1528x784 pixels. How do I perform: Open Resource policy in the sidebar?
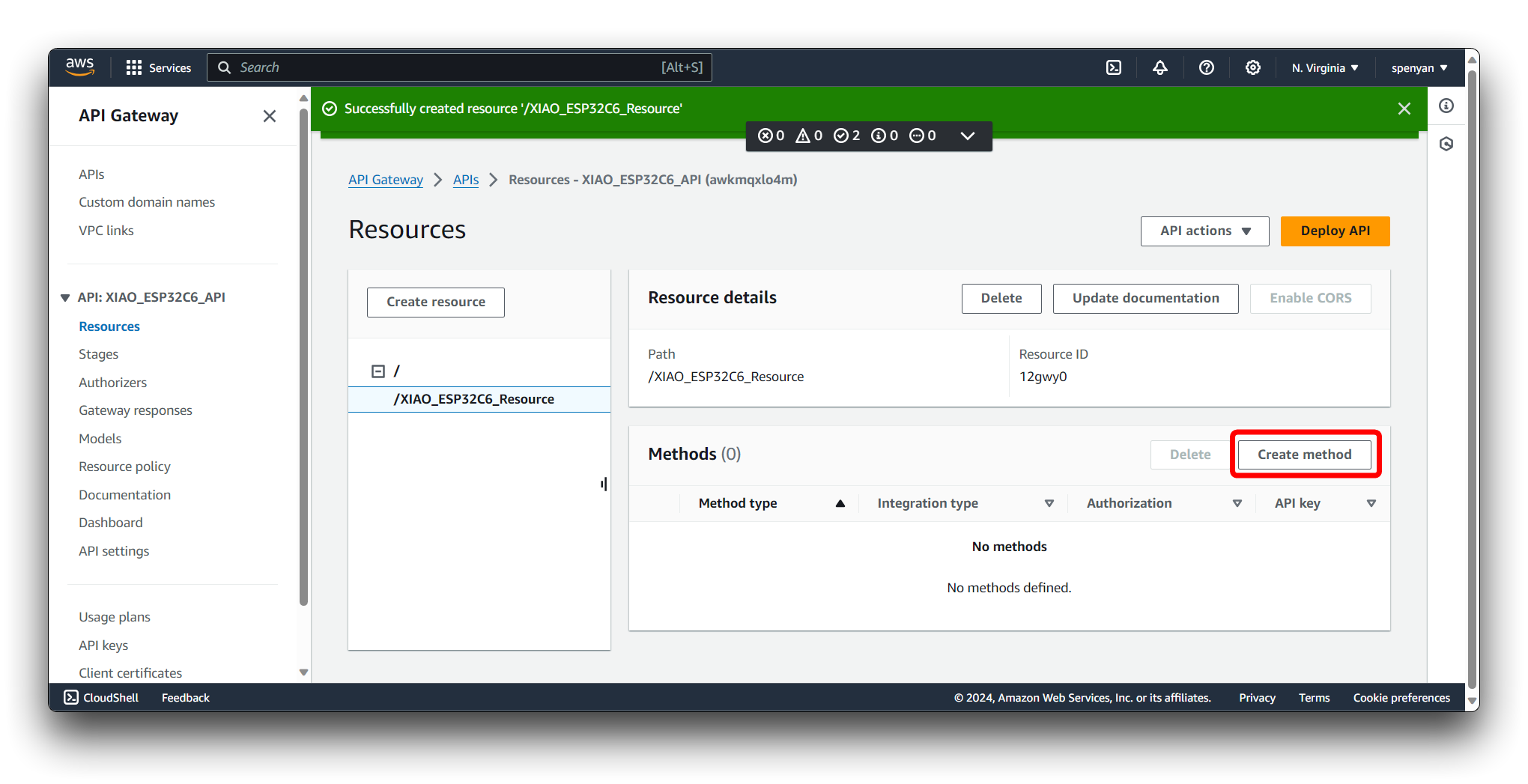(x=125, y=467)
